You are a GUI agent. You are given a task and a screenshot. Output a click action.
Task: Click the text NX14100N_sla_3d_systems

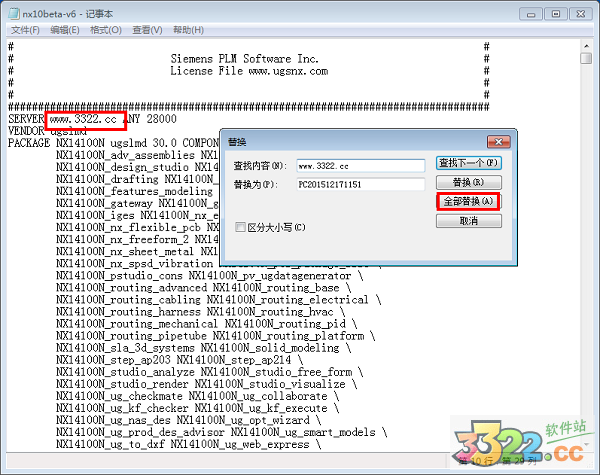click(x=125, y=348)
